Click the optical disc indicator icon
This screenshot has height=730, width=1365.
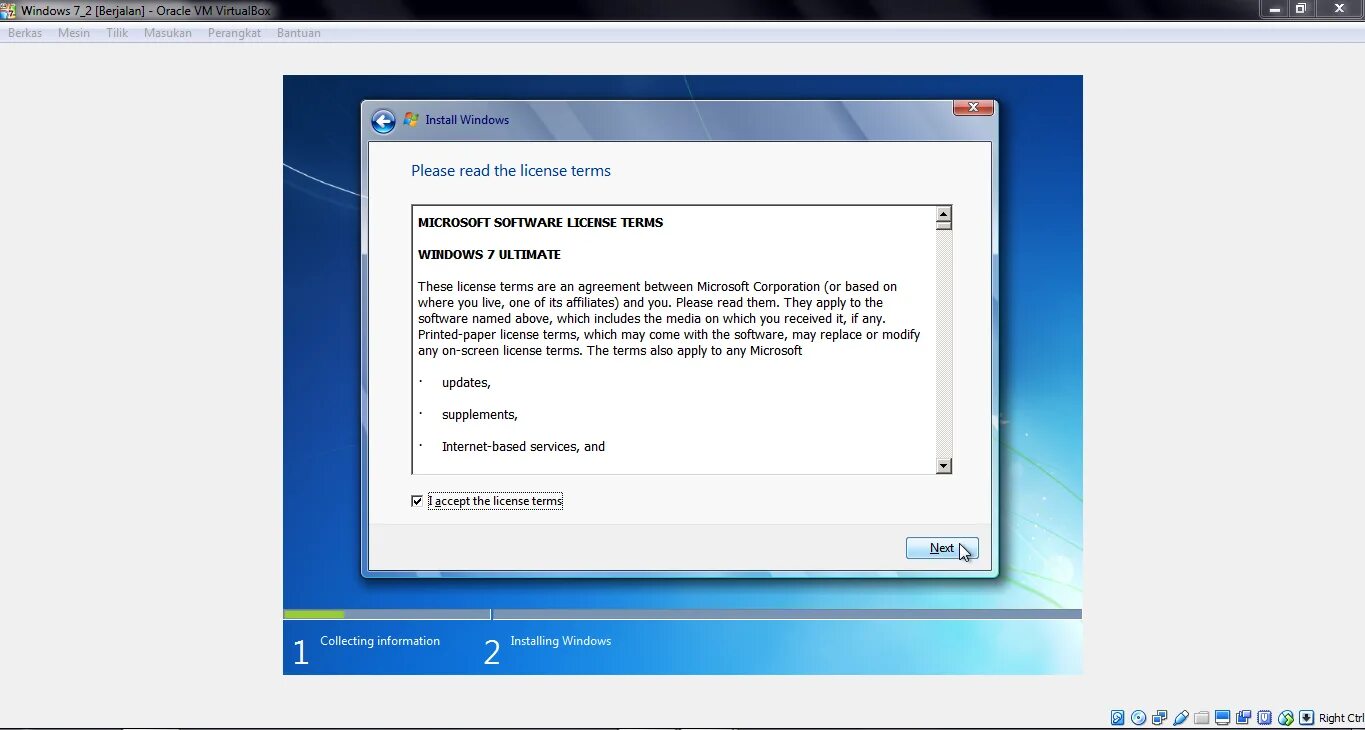1138,718
